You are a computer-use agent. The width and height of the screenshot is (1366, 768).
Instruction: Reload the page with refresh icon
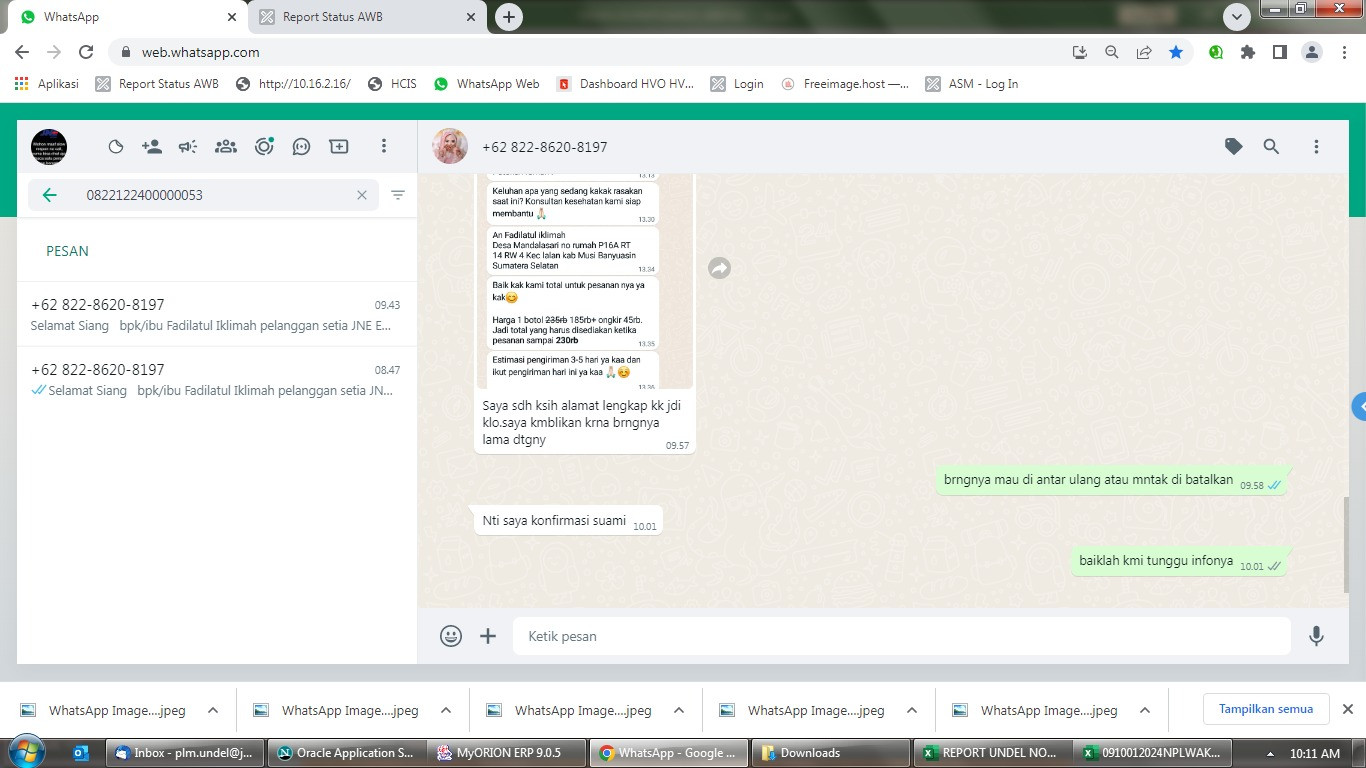pyautogui.click(x=86, y=52)
